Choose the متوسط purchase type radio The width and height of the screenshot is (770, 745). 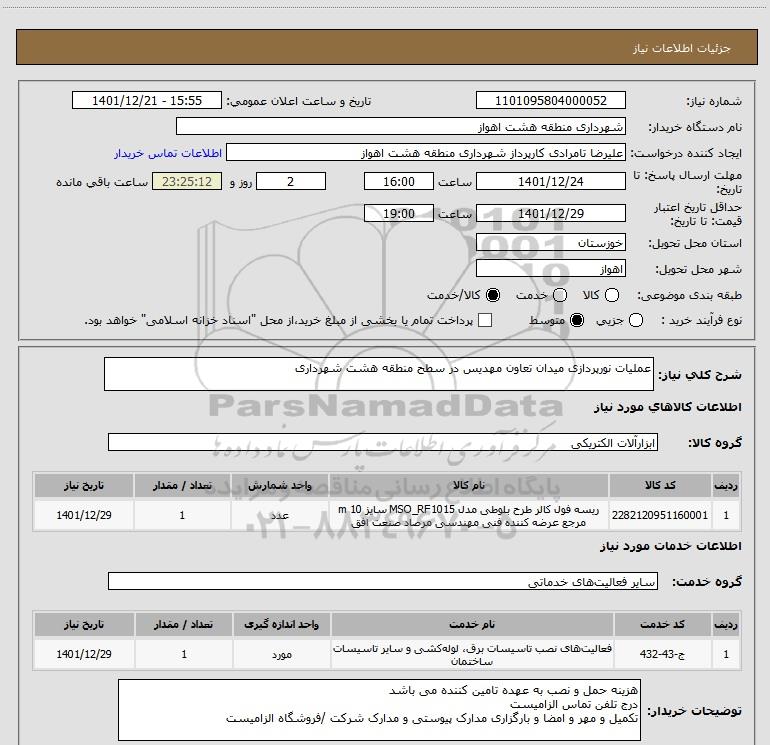577,320
